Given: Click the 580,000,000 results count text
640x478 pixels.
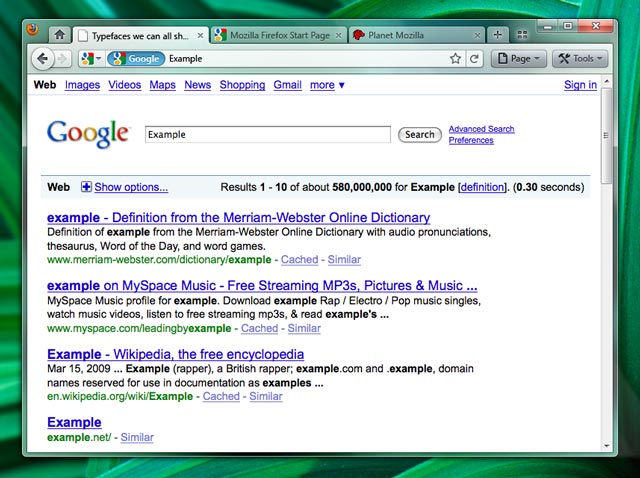Looking at the screenshot, I should pyautogui.click(x=362, y=187).
